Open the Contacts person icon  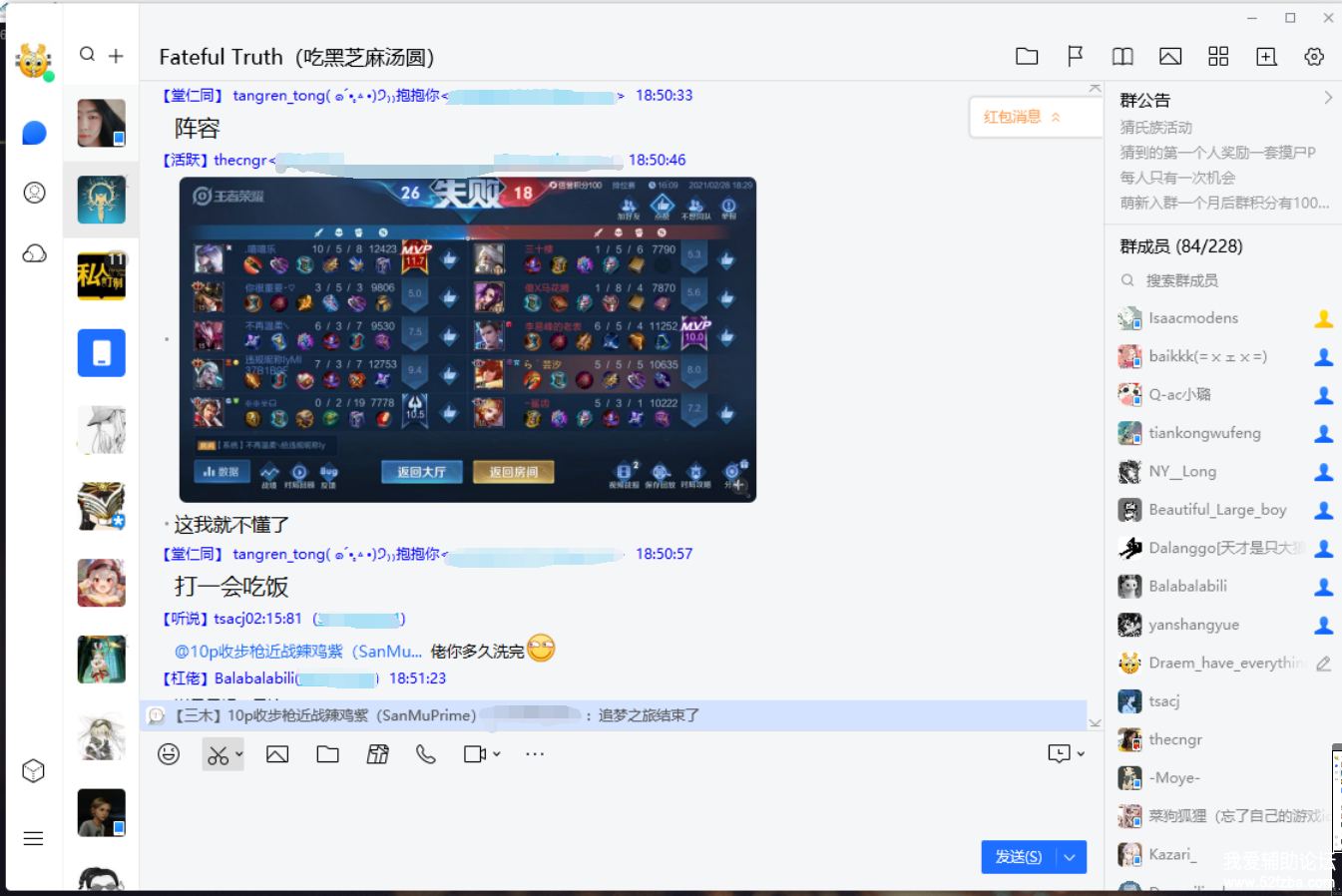click(x=34, y=193)
